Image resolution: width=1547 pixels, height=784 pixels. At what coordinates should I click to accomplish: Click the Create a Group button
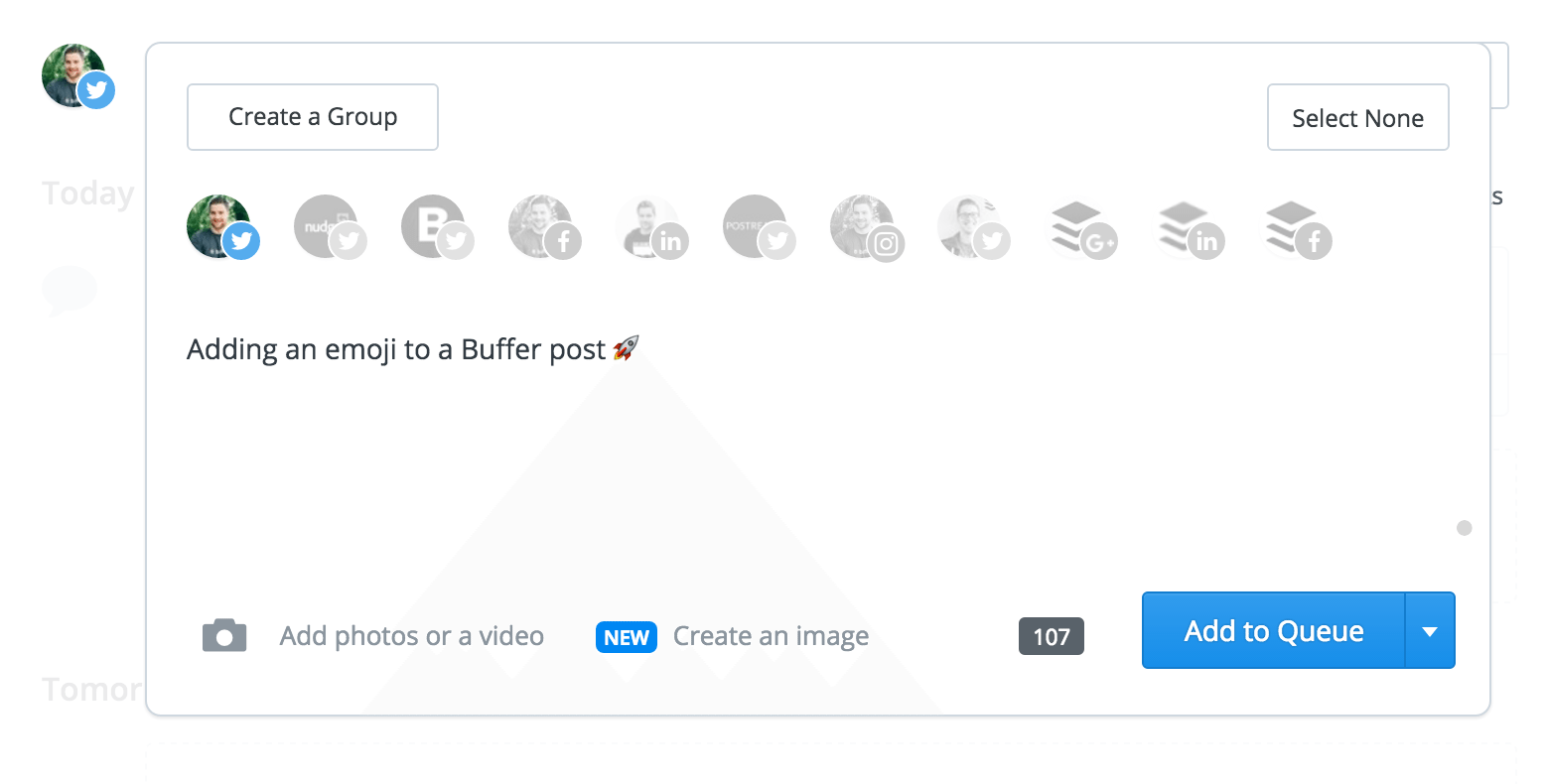[312, 116]
